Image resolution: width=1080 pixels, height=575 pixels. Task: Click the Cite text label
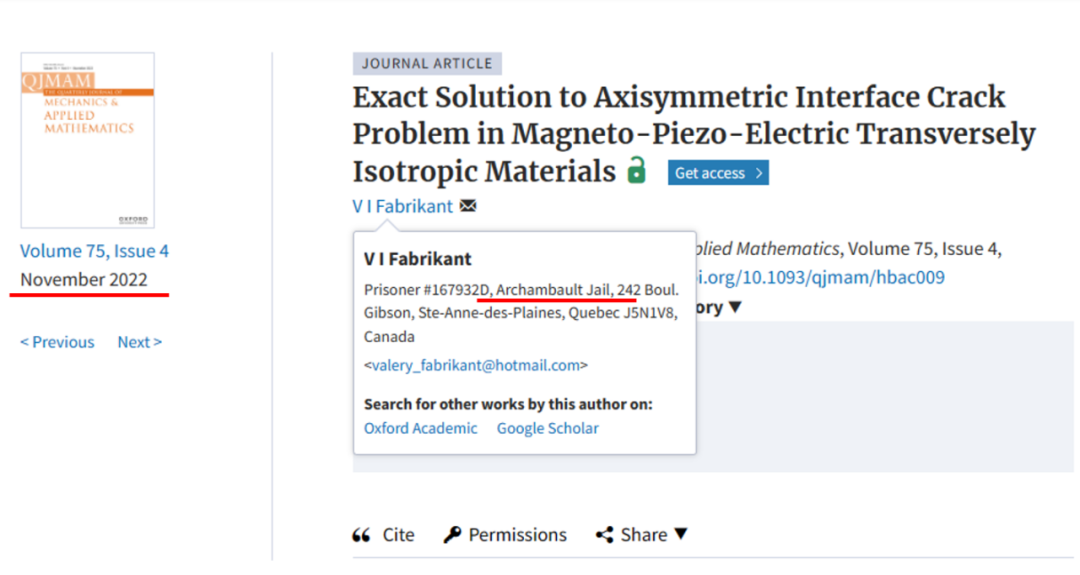click(398, 535)
